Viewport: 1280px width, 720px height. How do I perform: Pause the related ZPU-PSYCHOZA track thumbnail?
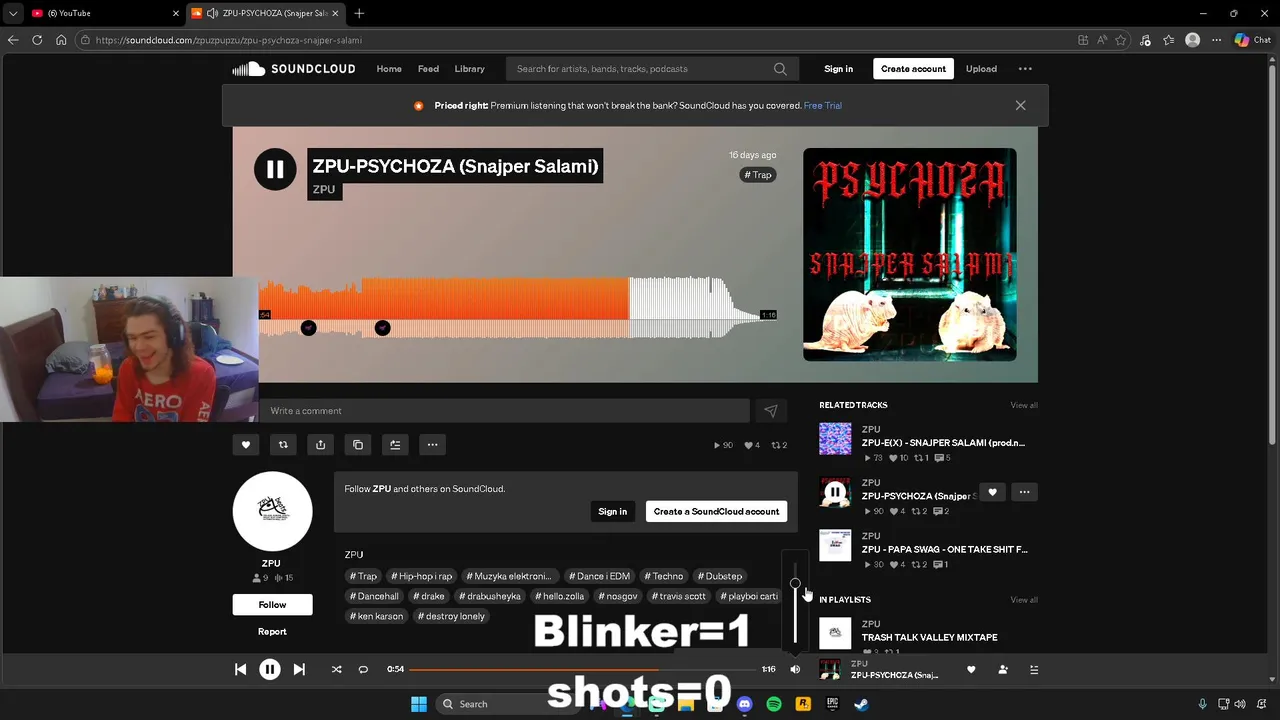(x=835, y=492)
